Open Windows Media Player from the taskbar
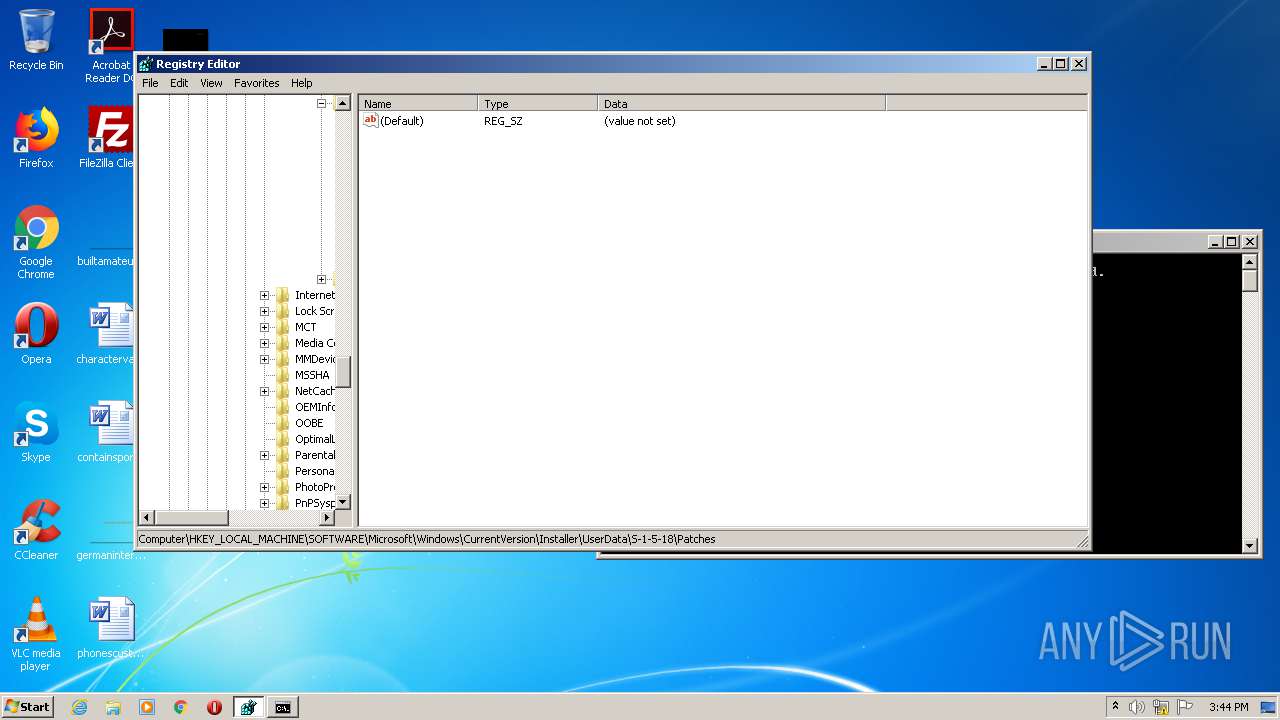Screen dimensions: 1280x720 pyautogui.click(x=147, y=707)
